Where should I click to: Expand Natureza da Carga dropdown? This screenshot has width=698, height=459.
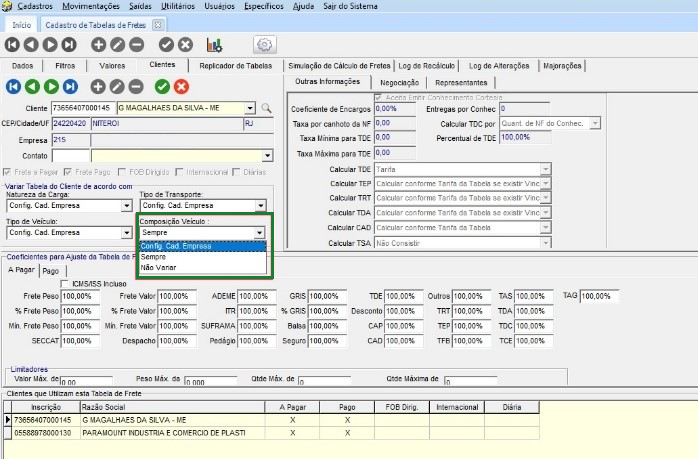click(126, 205)
